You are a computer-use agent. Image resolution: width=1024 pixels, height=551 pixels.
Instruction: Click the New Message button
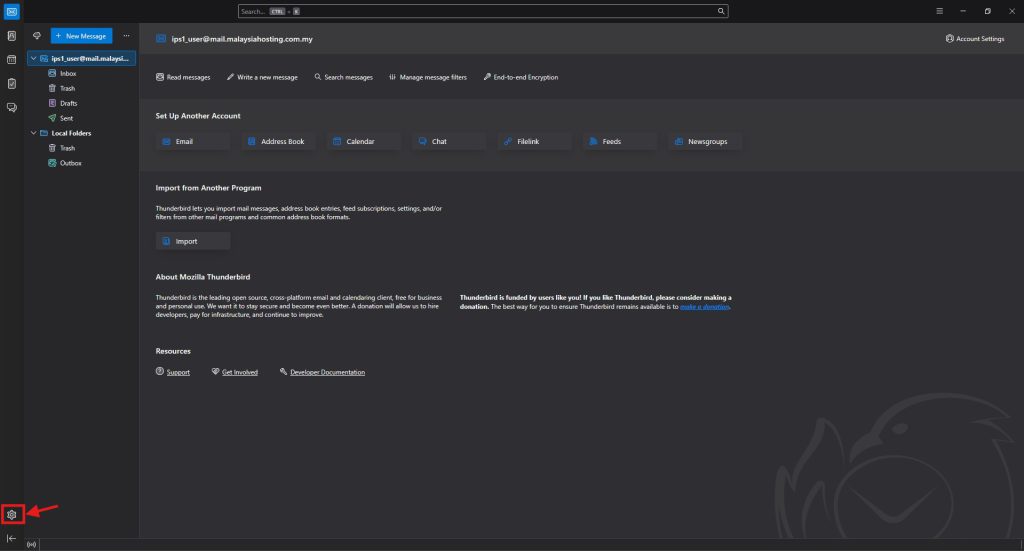81,36
